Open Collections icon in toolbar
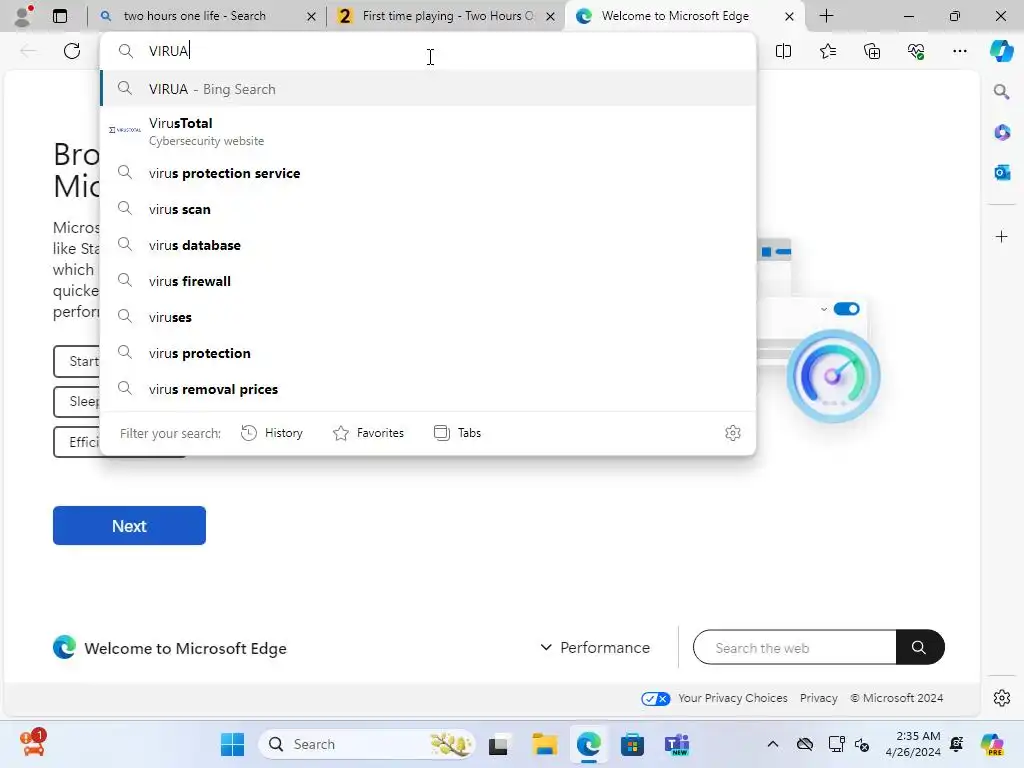Screen dimensions: 1024x768 pyautogui.click(x=872, y=51)
